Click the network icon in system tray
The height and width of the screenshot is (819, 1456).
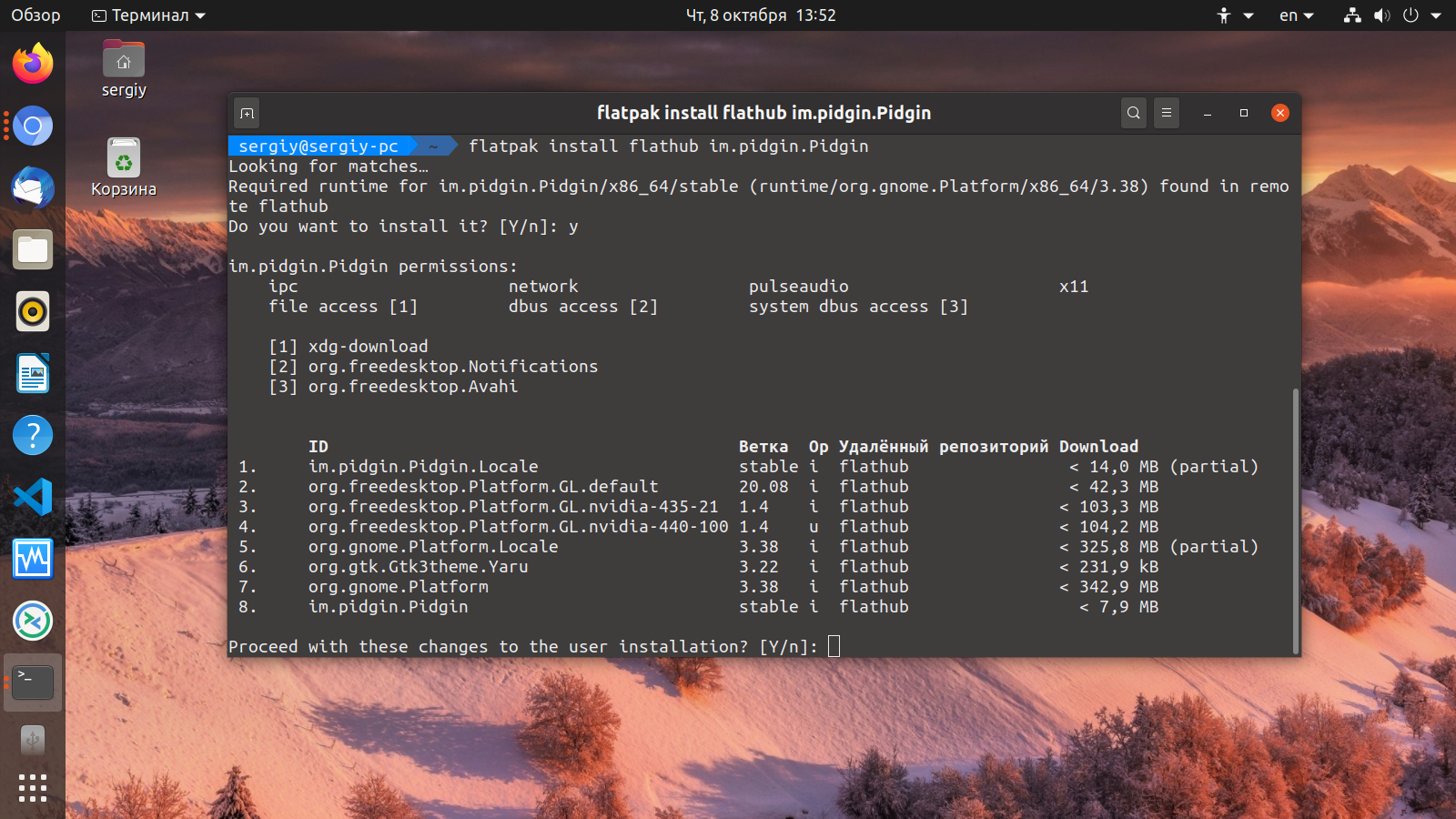(1352, 15)
